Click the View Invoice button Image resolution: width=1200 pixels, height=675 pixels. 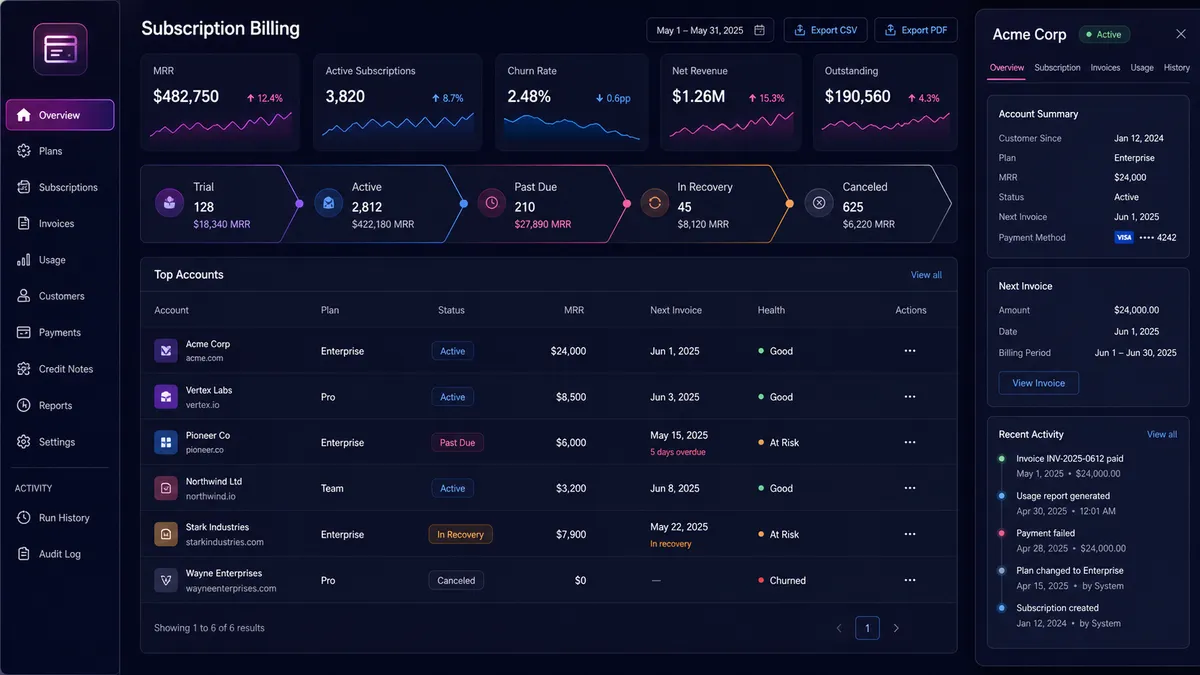[1039, 383]
